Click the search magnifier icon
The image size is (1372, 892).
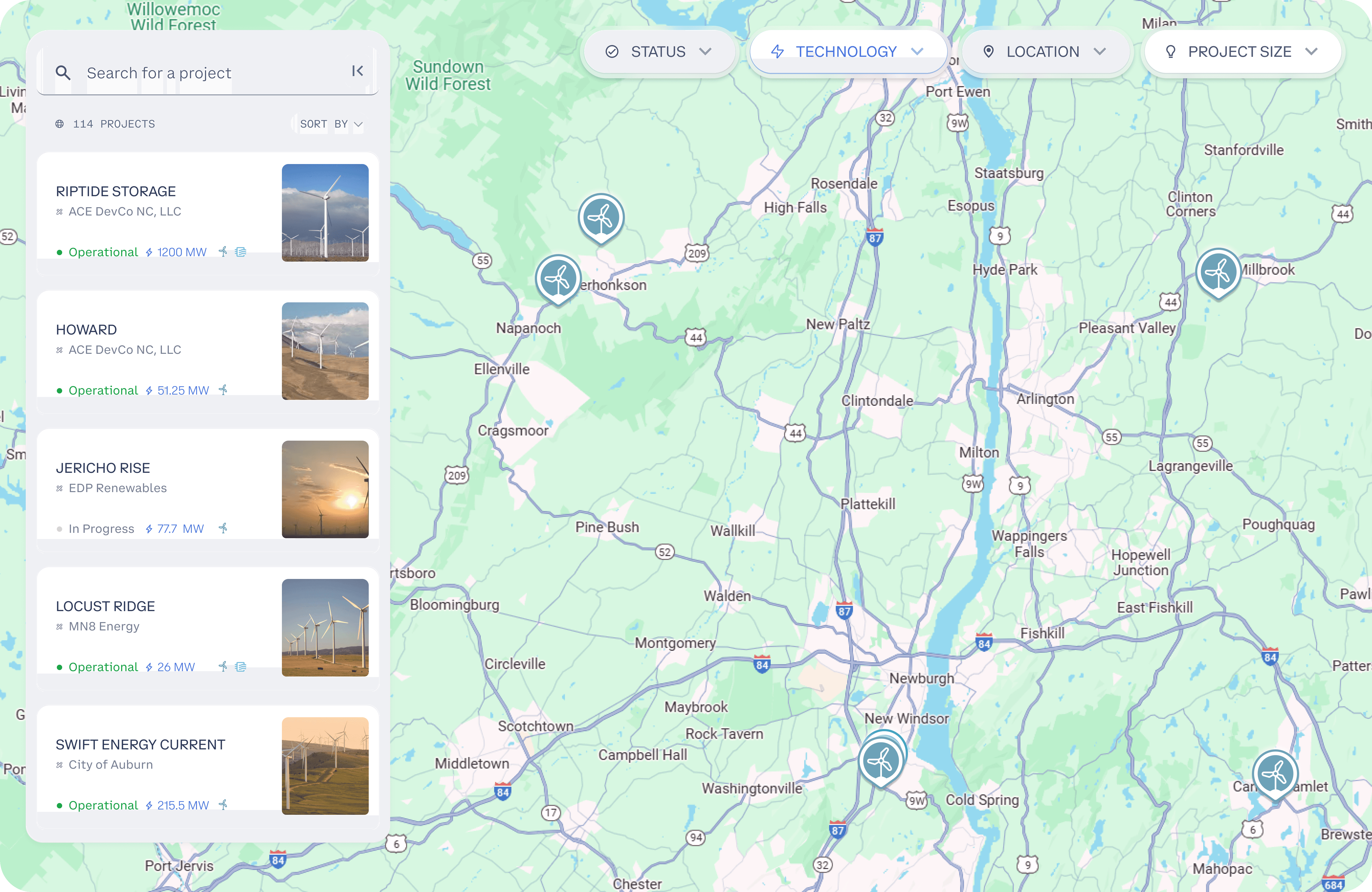click(63, 73)
